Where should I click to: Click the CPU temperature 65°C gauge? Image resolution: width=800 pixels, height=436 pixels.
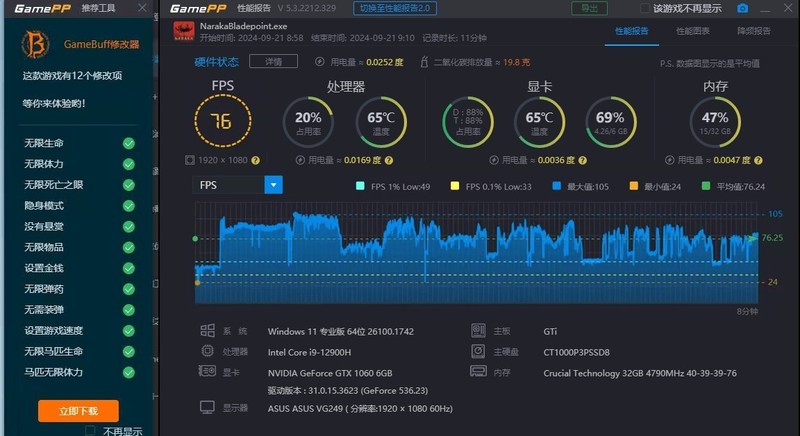click(381, 122)
